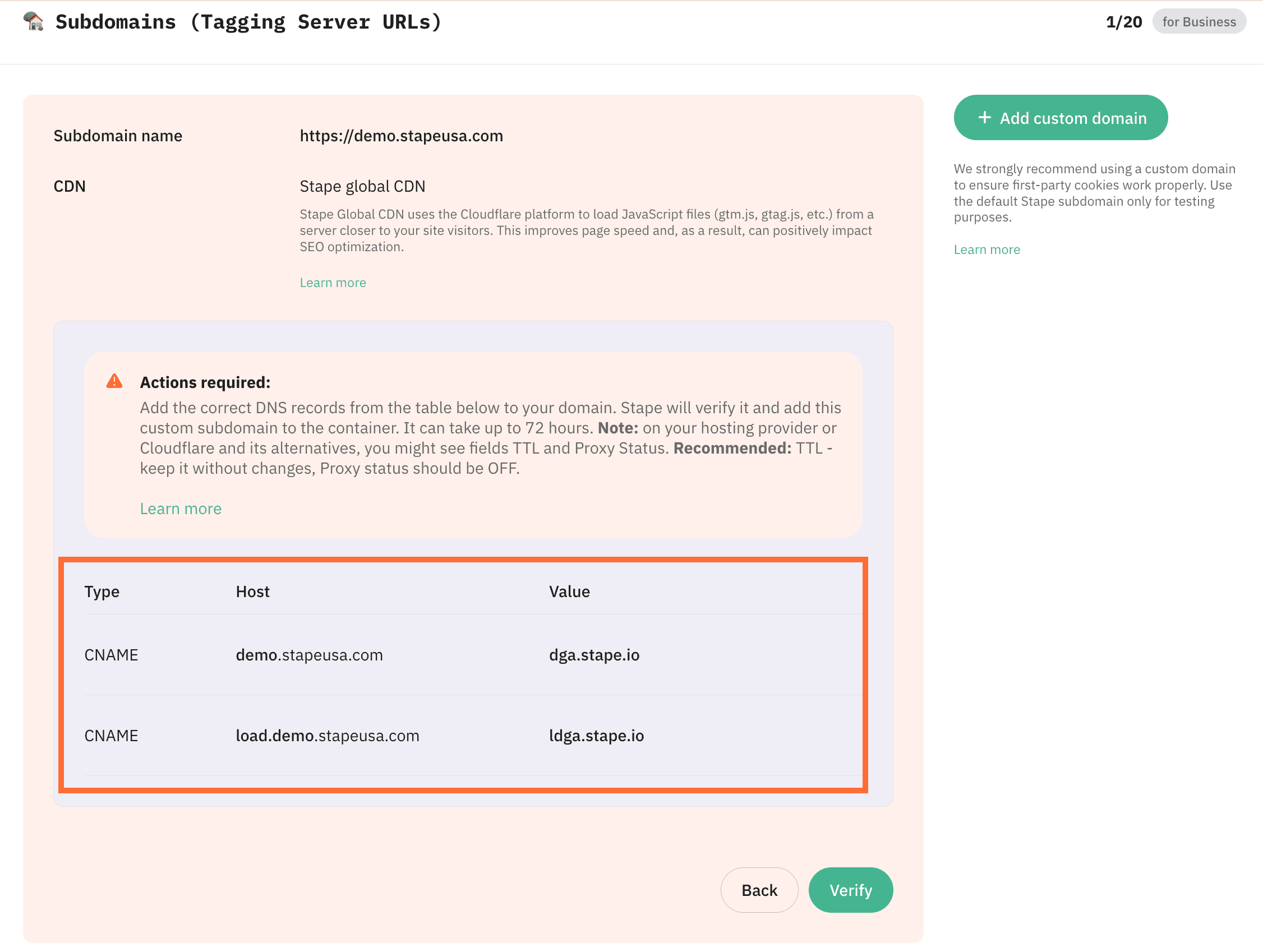Click the https://demo.stapeusa.com subdomain URL
Image resolution: width=1263 pixels, height=952 pixels.
tap(401, 136)
